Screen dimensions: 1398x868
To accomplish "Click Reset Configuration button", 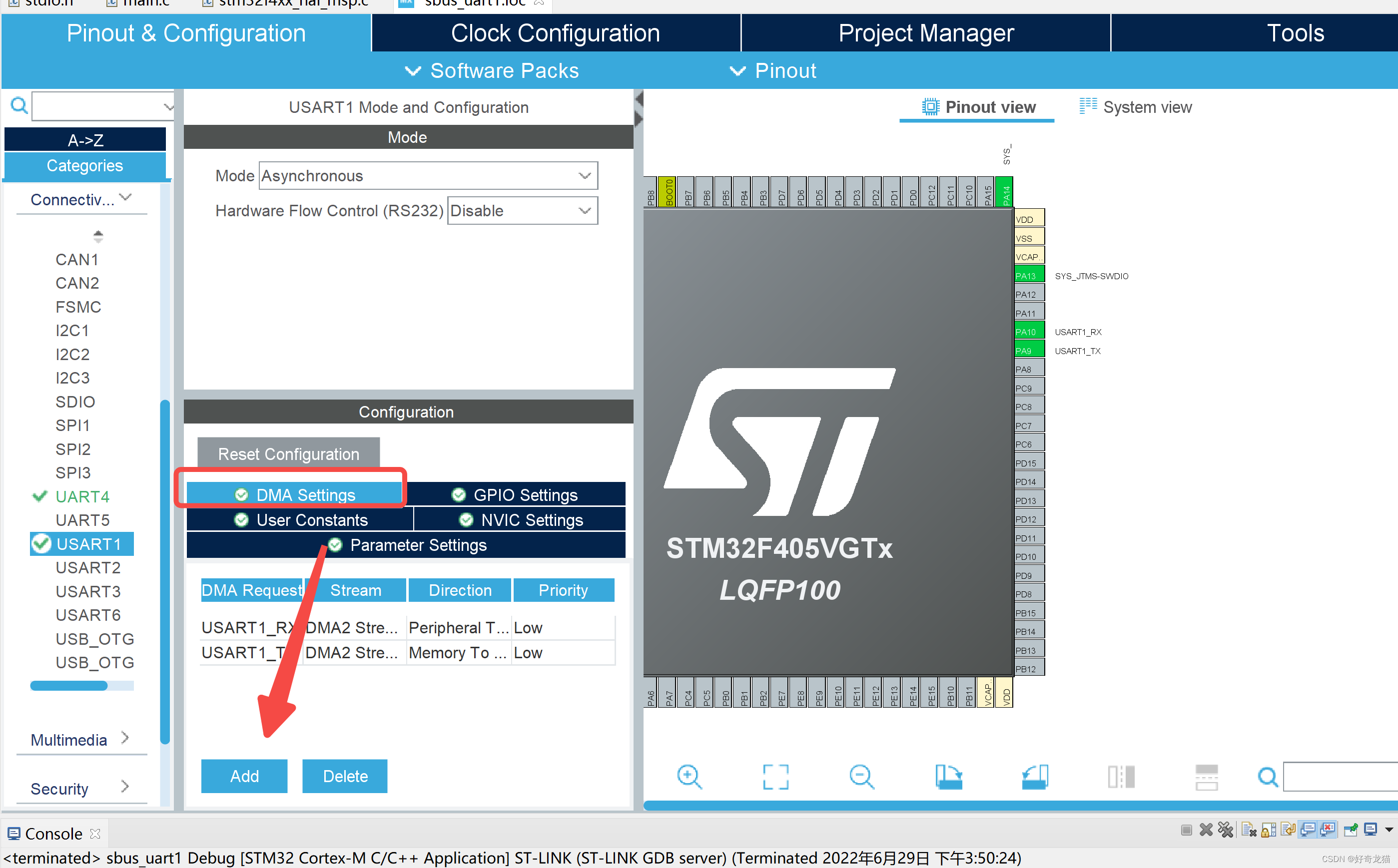I will tap(288, 453).
